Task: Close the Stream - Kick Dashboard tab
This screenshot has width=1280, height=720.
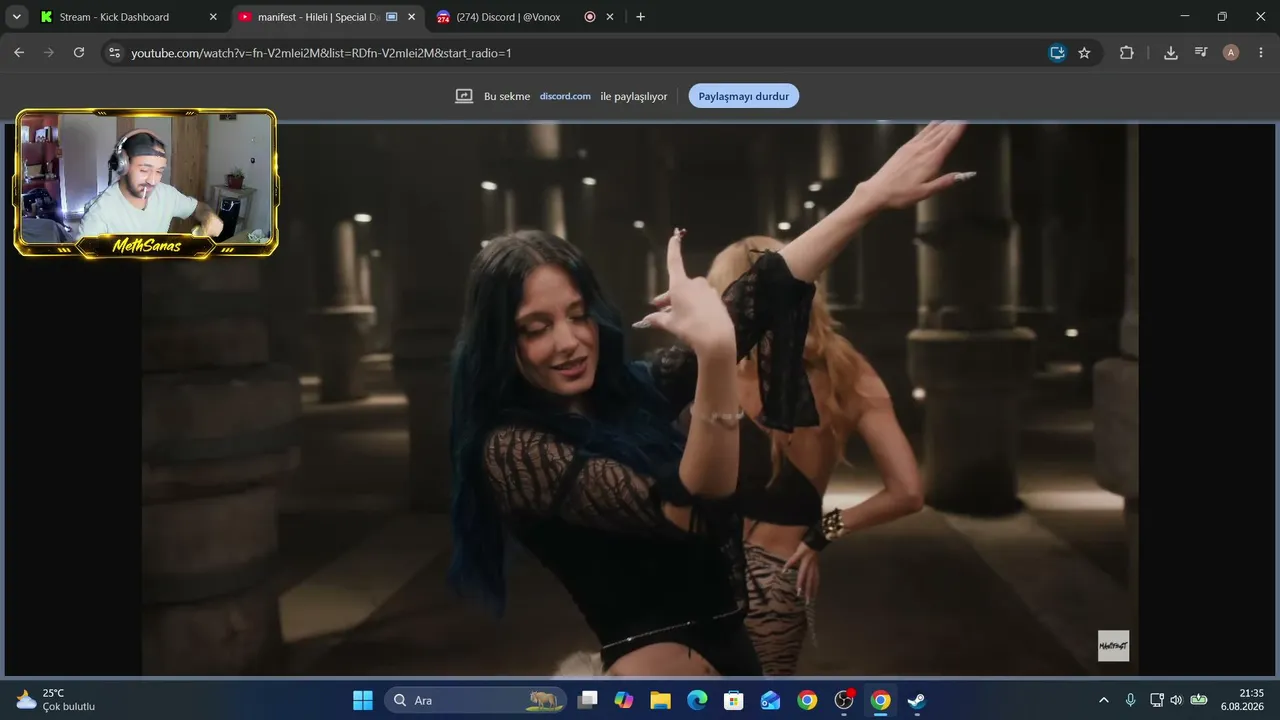Action: coord(212,17)
